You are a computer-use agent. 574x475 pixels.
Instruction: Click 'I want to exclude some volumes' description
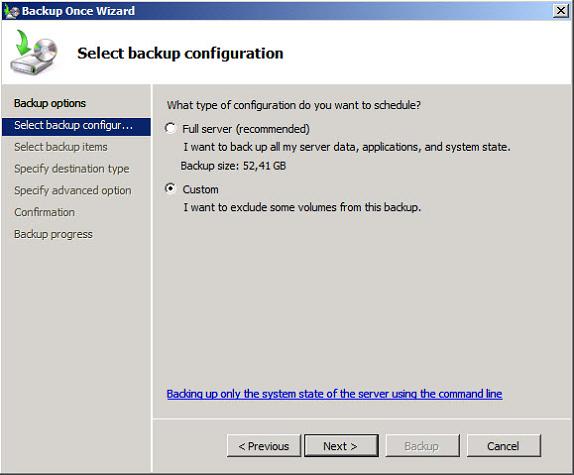point(302,207)
